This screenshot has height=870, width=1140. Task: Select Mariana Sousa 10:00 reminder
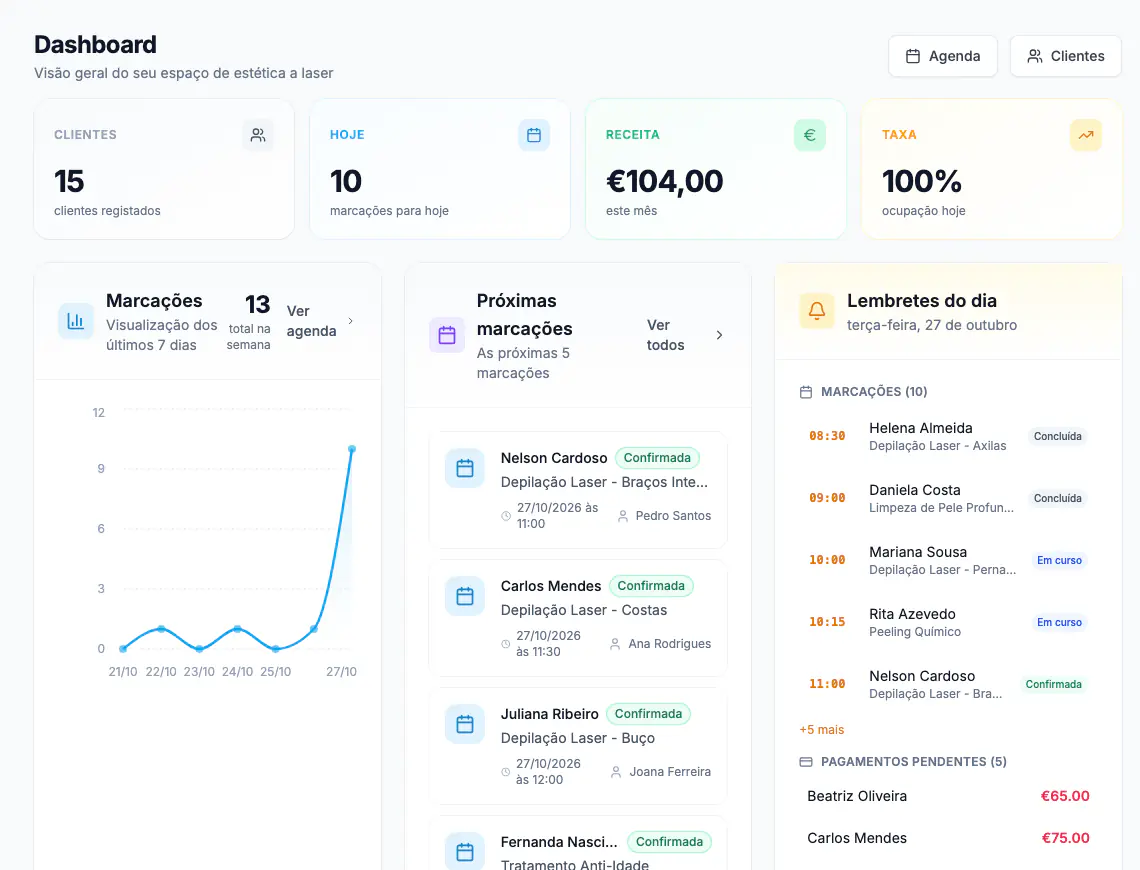coord(948,560)
